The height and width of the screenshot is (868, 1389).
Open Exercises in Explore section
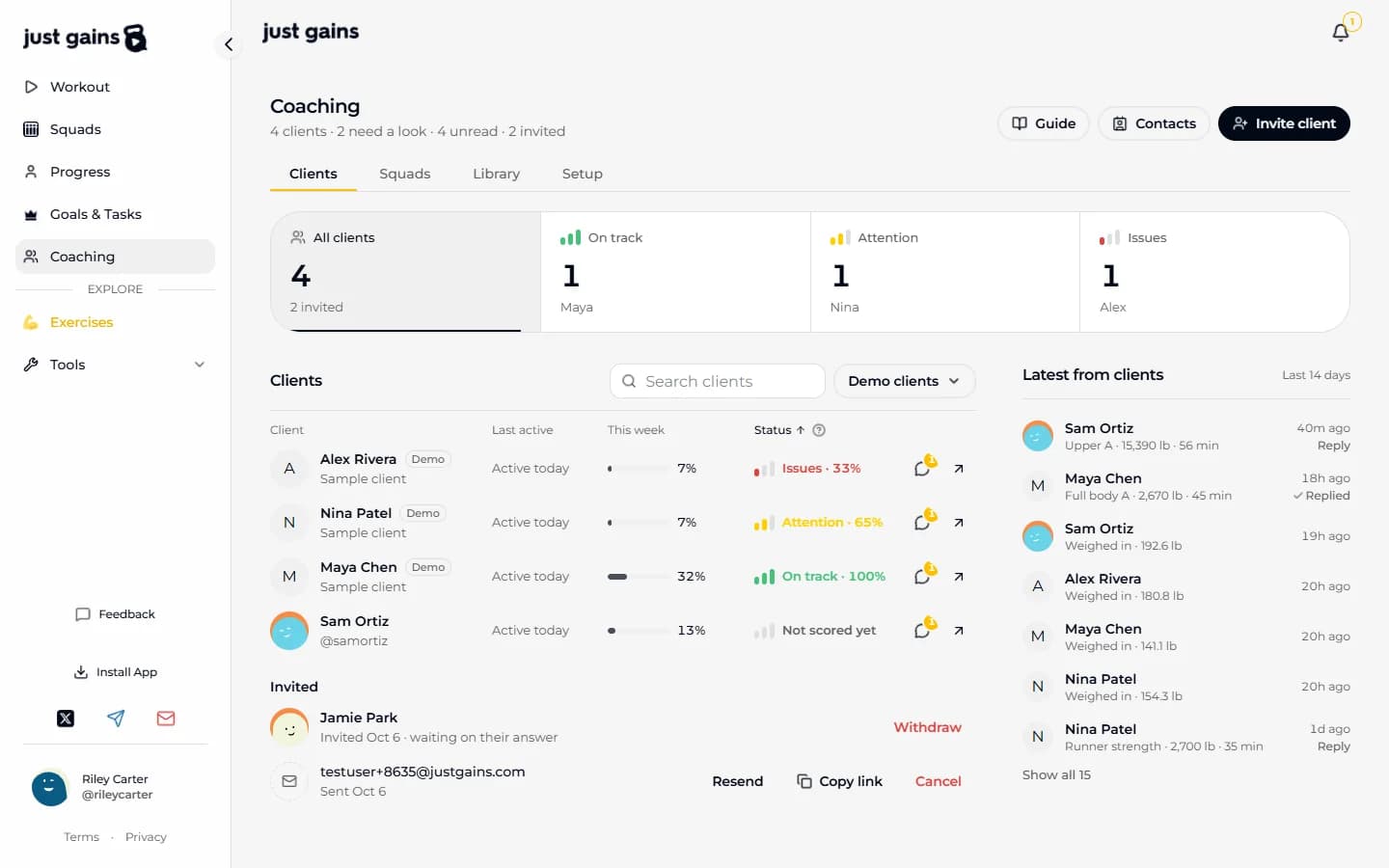(115, 322)
